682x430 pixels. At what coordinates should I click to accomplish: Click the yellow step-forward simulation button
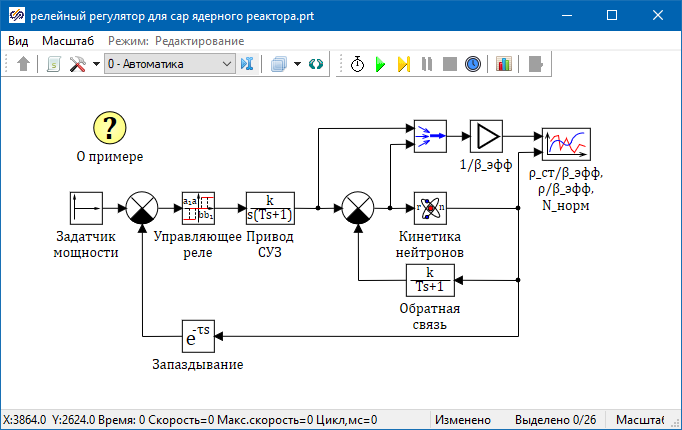[403, 64]
